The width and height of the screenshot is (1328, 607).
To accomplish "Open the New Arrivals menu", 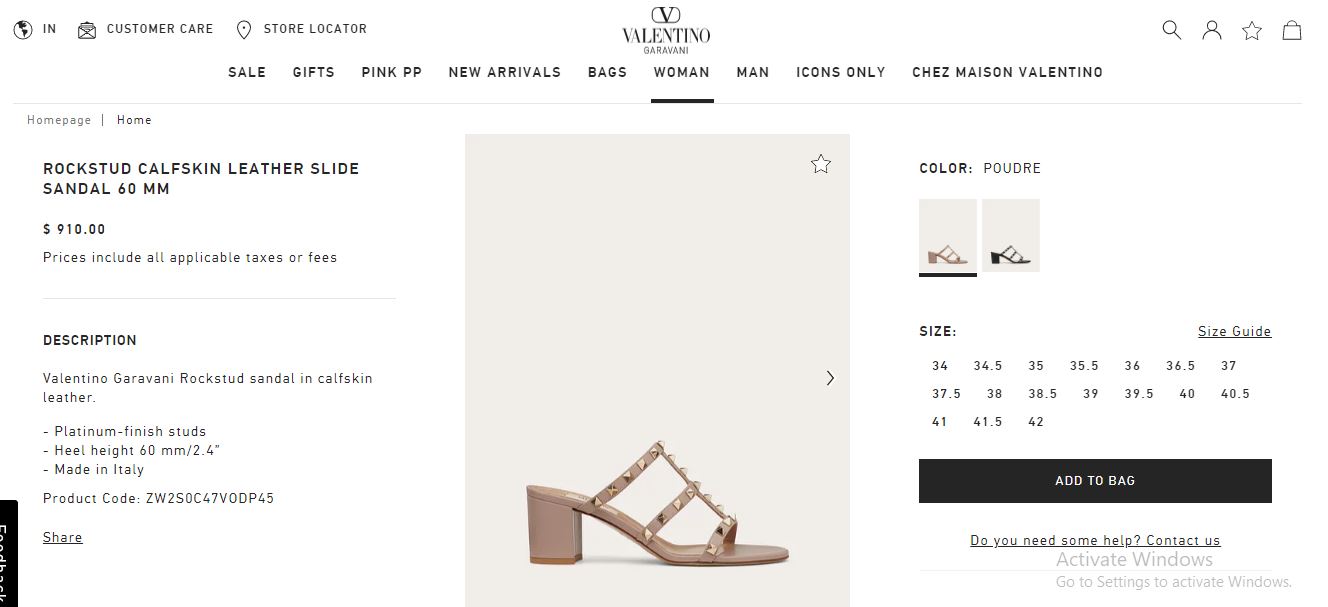I will pyautogui.click(x=505, y=72).
